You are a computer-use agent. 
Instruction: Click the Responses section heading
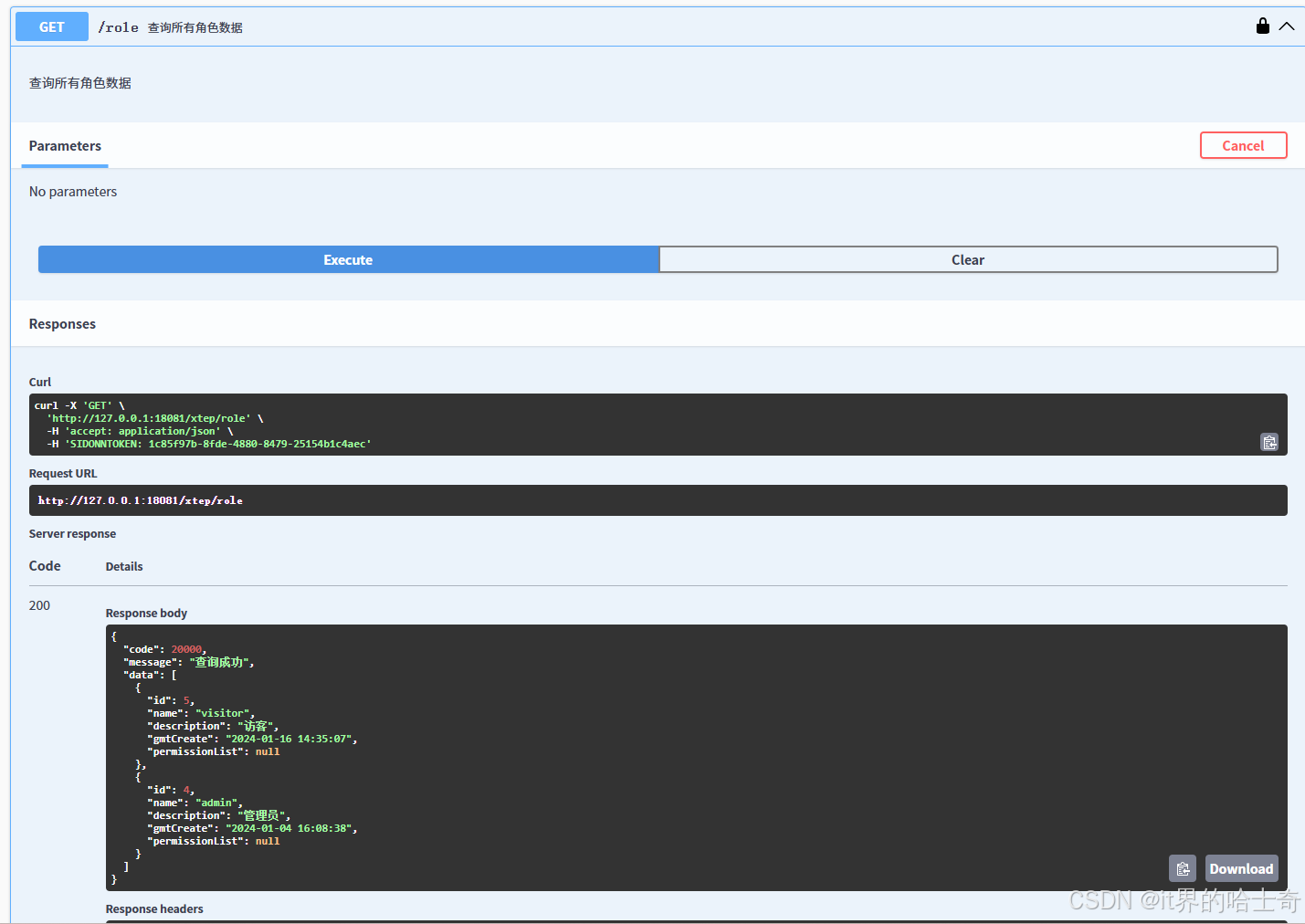(62, 324)
